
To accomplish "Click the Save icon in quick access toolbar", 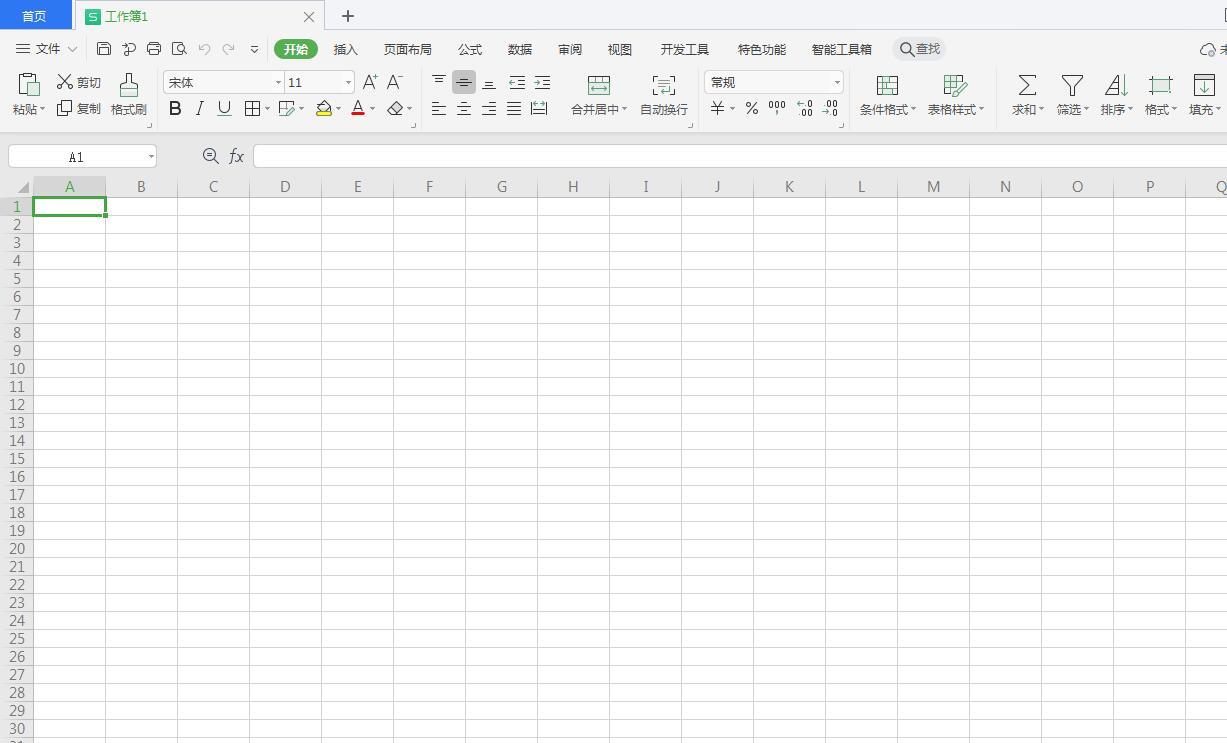I will click(x=104, y=48).
